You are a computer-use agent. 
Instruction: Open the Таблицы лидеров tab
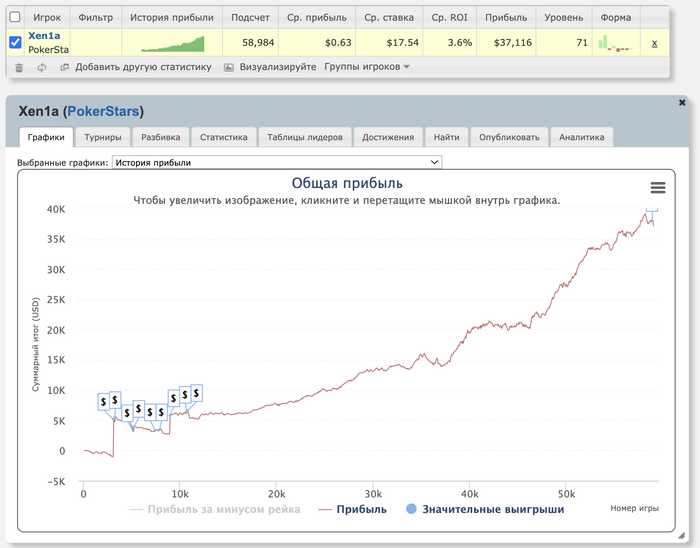tap(305, 137)
